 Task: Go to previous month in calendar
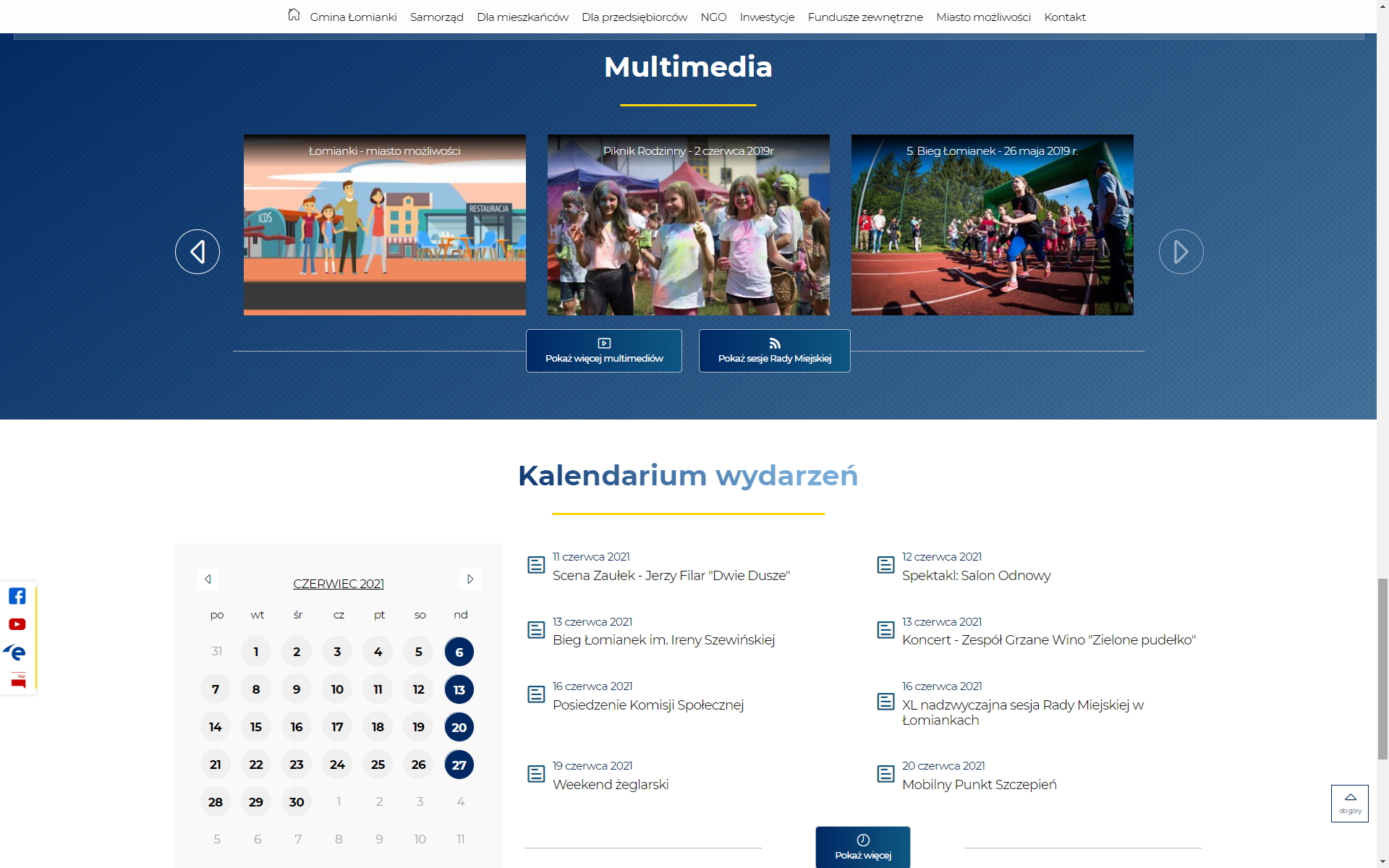click(x=208, y=579)
